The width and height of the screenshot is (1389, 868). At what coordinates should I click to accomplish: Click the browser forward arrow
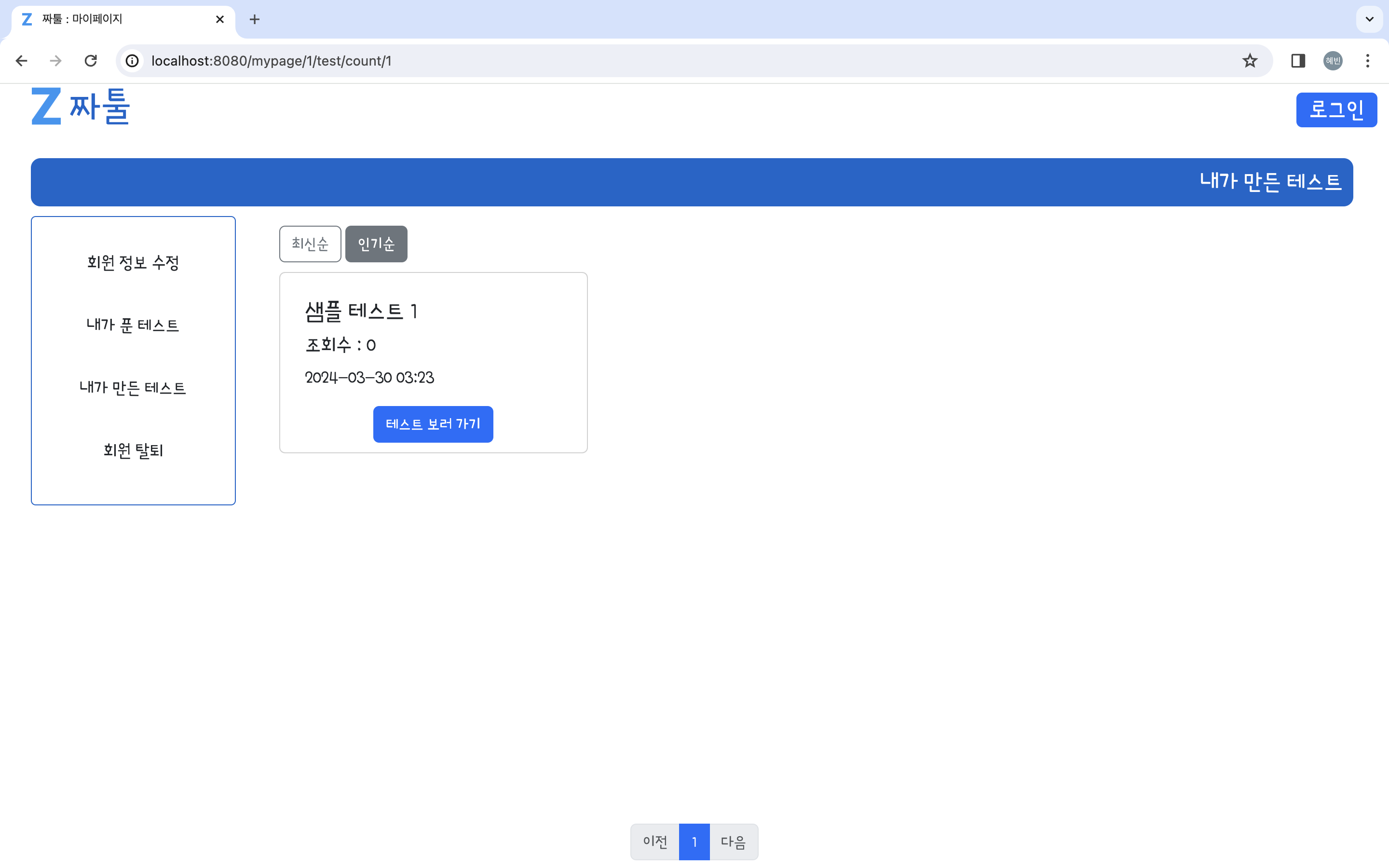[55, 61]
